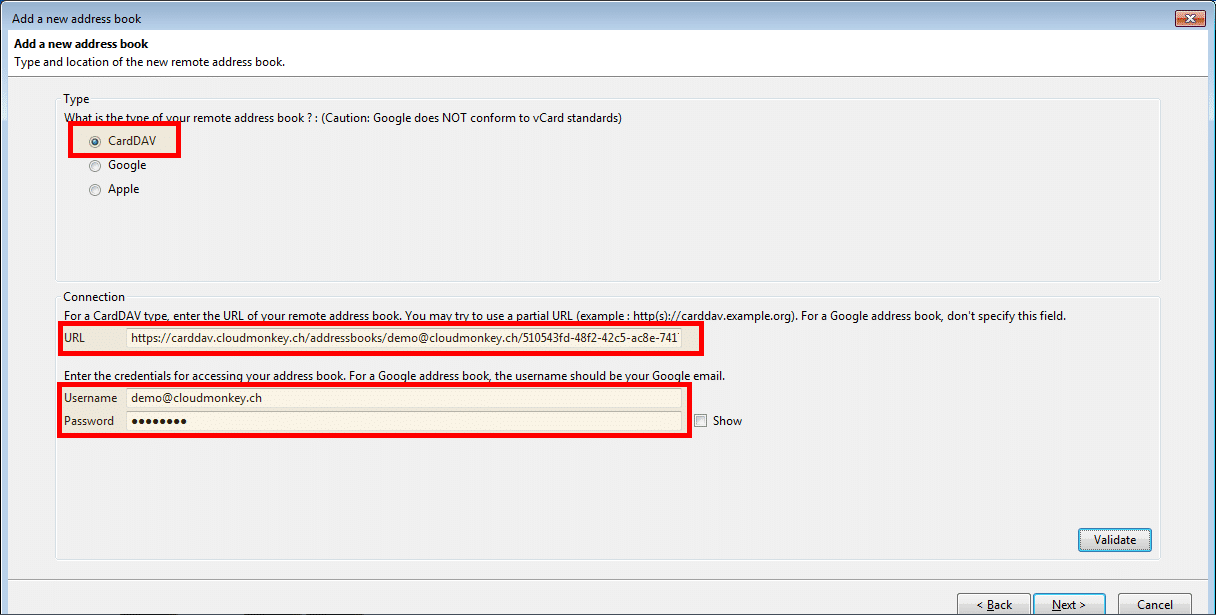Click the credentials instruction text
1216x615 pixels.
coord(394,376)
